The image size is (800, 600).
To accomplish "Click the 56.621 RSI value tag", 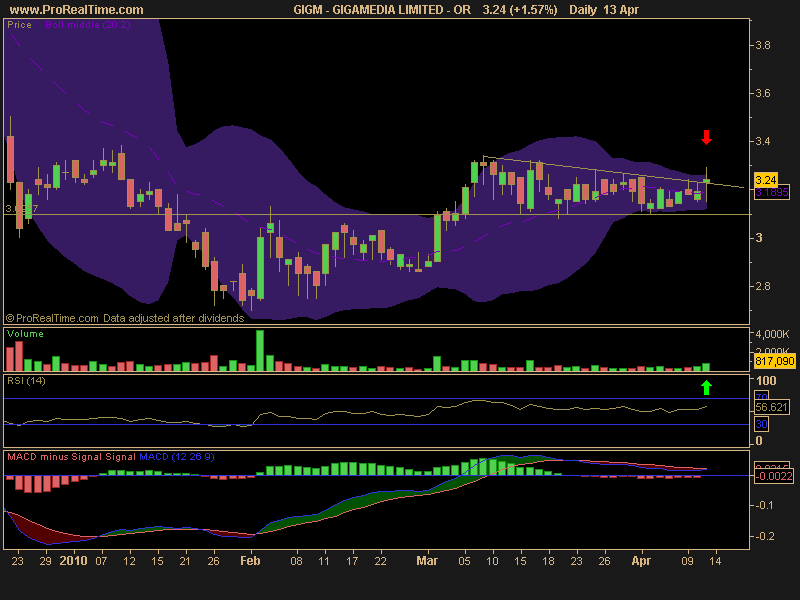I will tap(771, 407).
